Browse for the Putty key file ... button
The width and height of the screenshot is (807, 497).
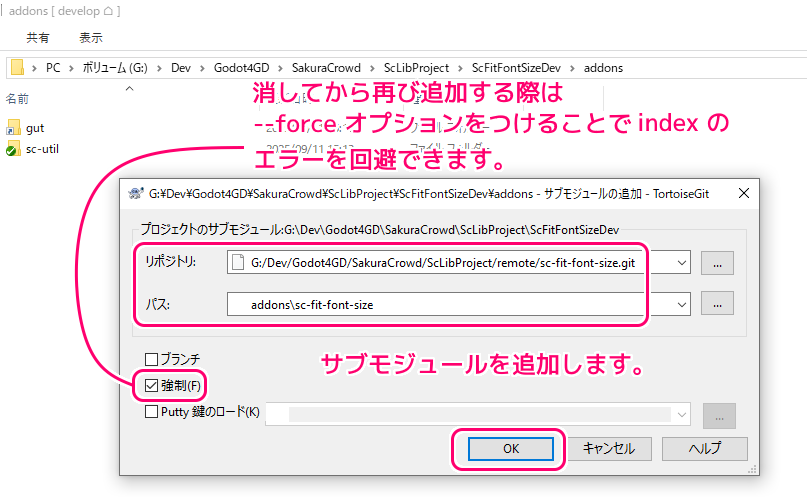tap(719, 416)
